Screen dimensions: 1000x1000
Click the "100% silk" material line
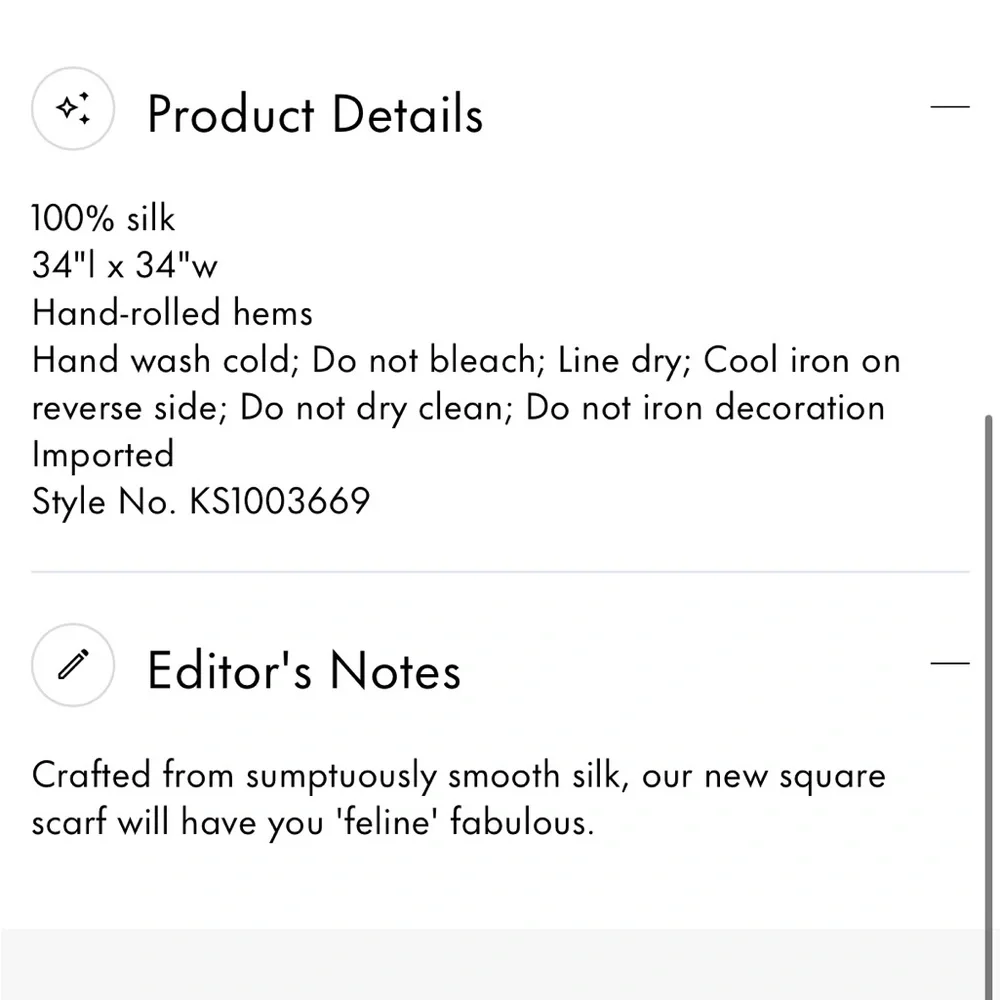(x=104, y=218)
